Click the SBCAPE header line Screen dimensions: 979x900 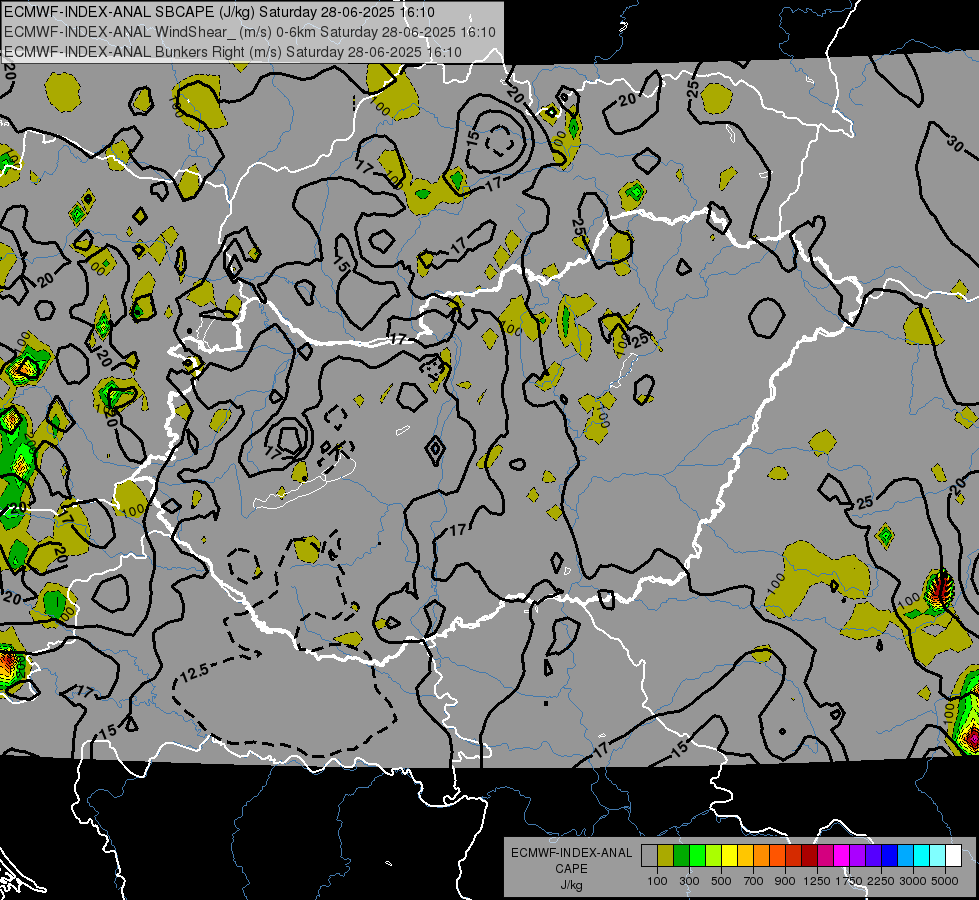click(x=219, y=12)
